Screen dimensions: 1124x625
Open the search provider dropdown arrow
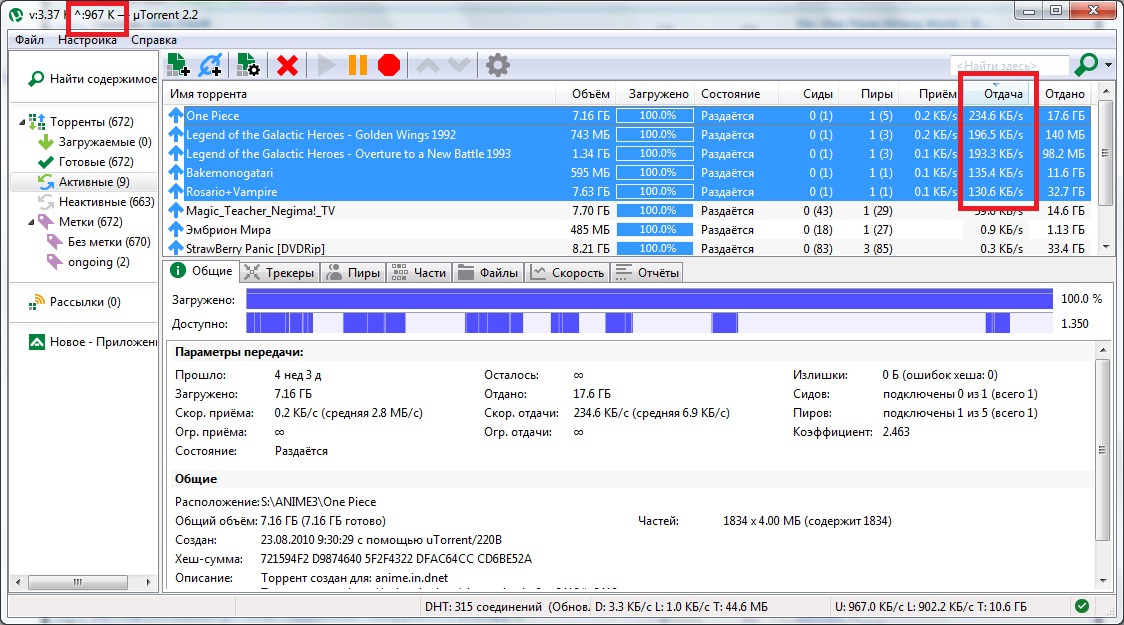[1108, 67]
